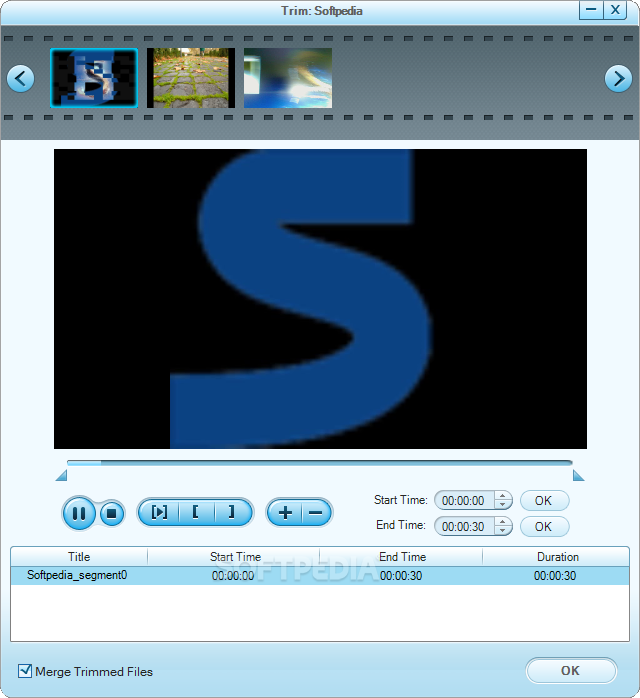Viewport: 640px width, 698px height.
Task: Click the Title column header
Action: 79,557
